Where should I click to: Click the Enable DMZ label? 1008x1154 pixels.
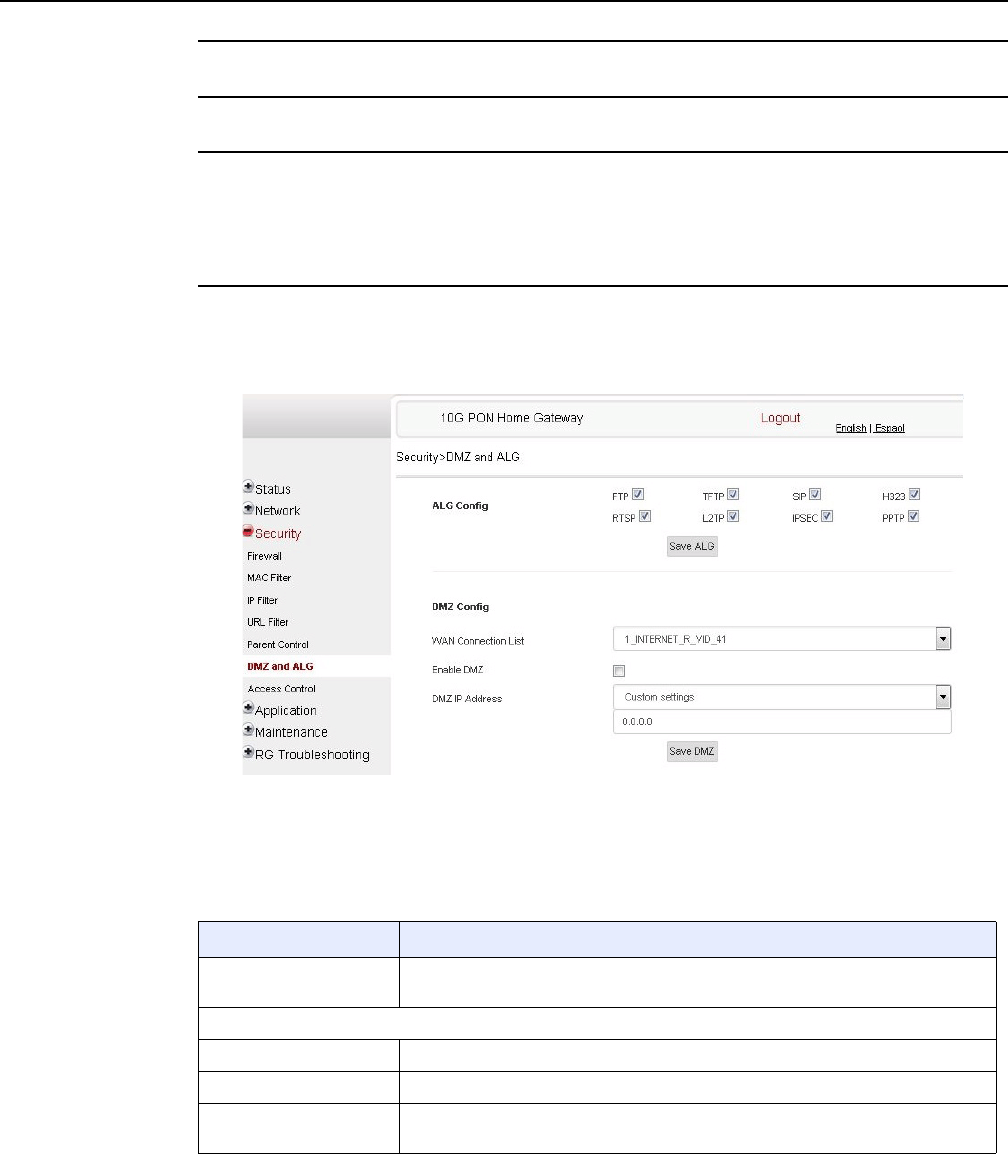tap(457, 670)
